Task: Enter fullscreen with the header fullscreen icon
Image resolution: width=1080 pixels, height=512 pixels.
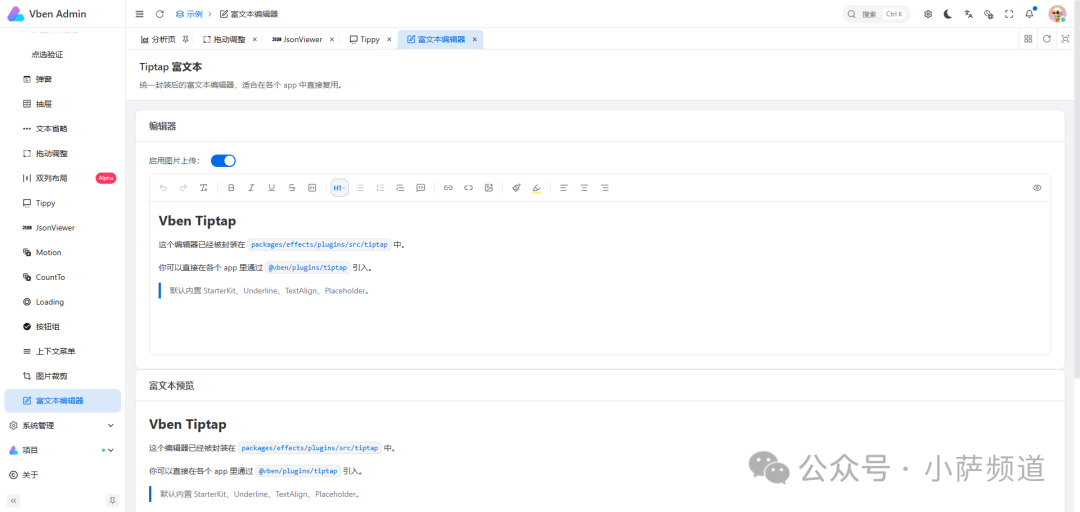Action: click(1009, 14)
